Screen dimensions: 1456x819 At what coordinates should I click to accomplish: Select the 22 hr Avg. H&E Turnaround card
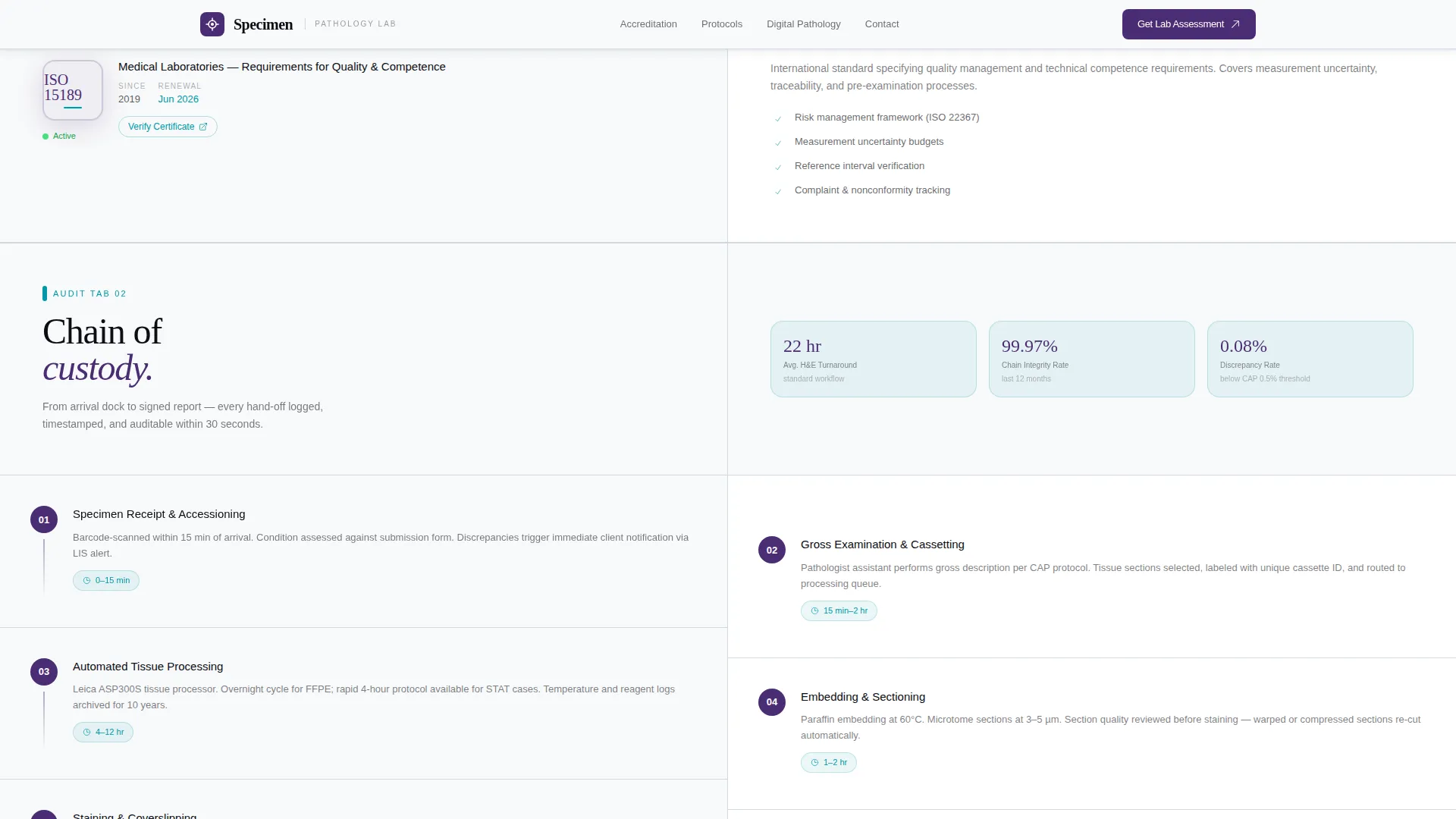874,359
